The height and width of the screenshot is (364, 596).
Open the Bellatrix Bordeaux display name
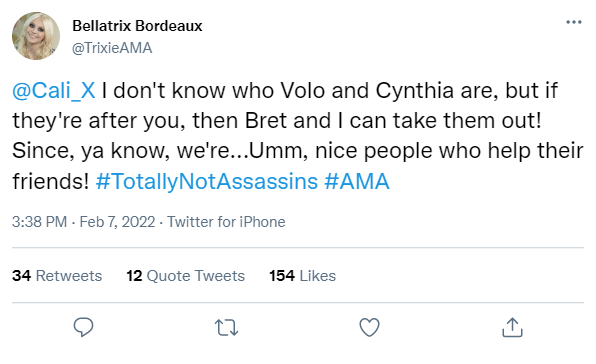point(137,26)
